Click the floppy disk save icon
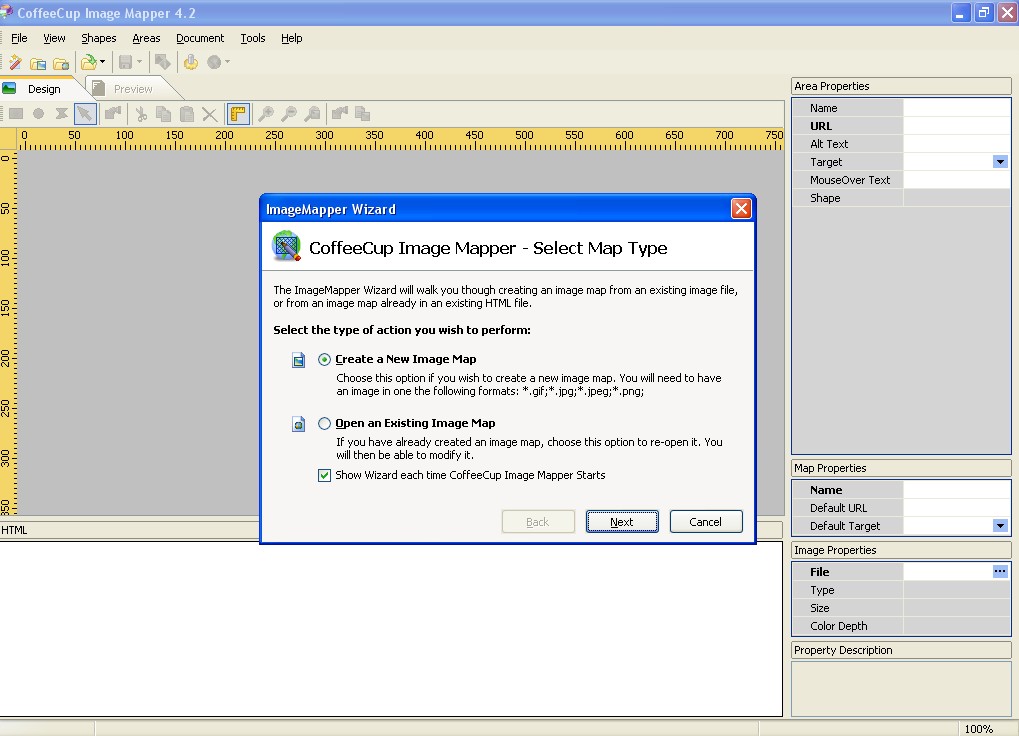The image size is (1019, 736). tap(125, 62)
